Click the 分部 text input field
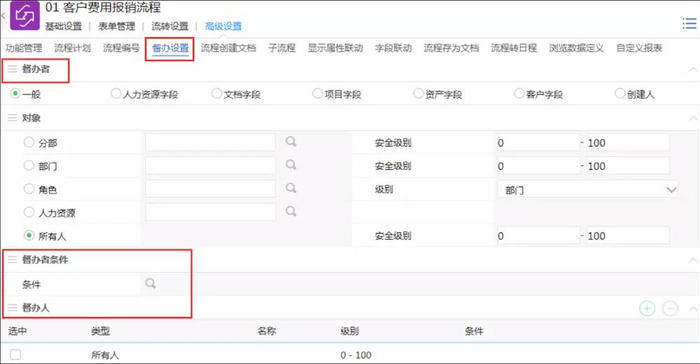Image resolution: width=700 pixels, height=364 pixels. [x=210, y=142]
